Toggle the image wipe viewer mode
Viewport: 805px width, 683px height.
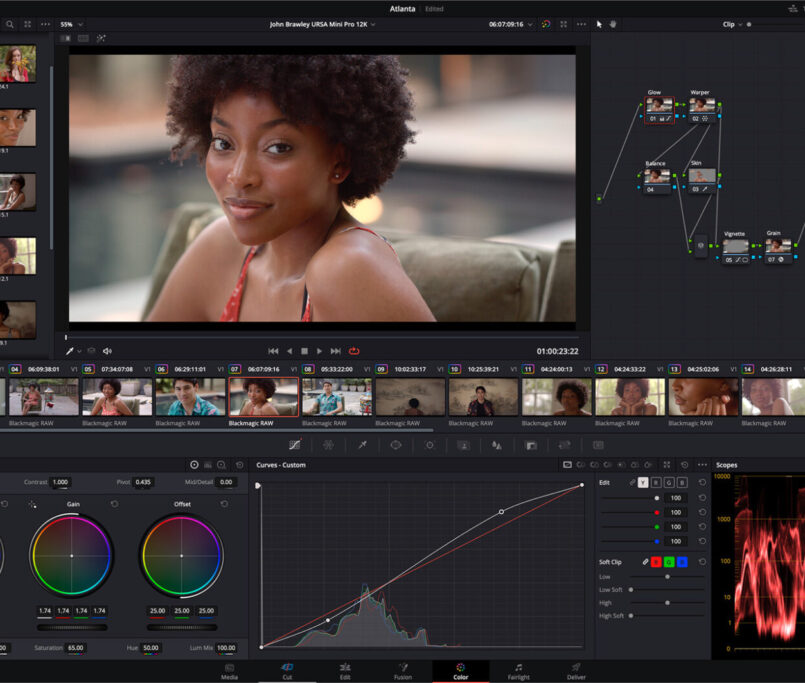(x=65, y=38)
